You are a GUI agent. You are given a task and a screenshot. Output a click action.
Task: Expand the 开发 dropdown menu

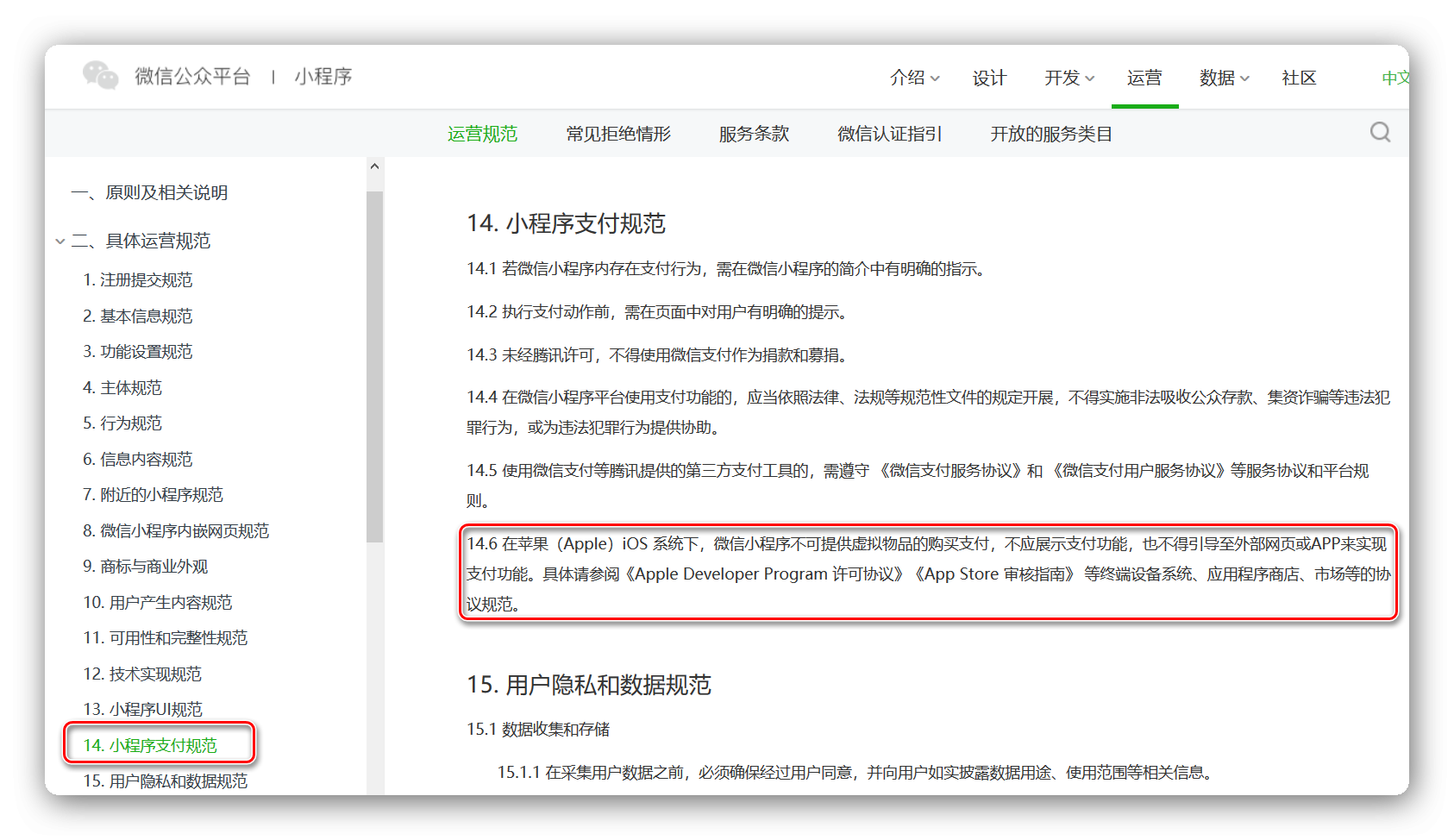coord(1069,78)
